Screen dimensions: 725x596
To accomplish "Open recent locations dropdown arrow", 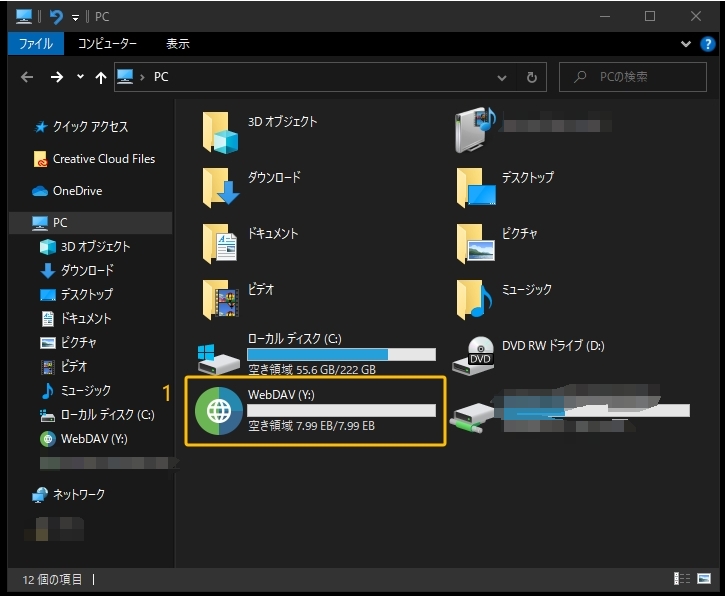I will point(80,77).
